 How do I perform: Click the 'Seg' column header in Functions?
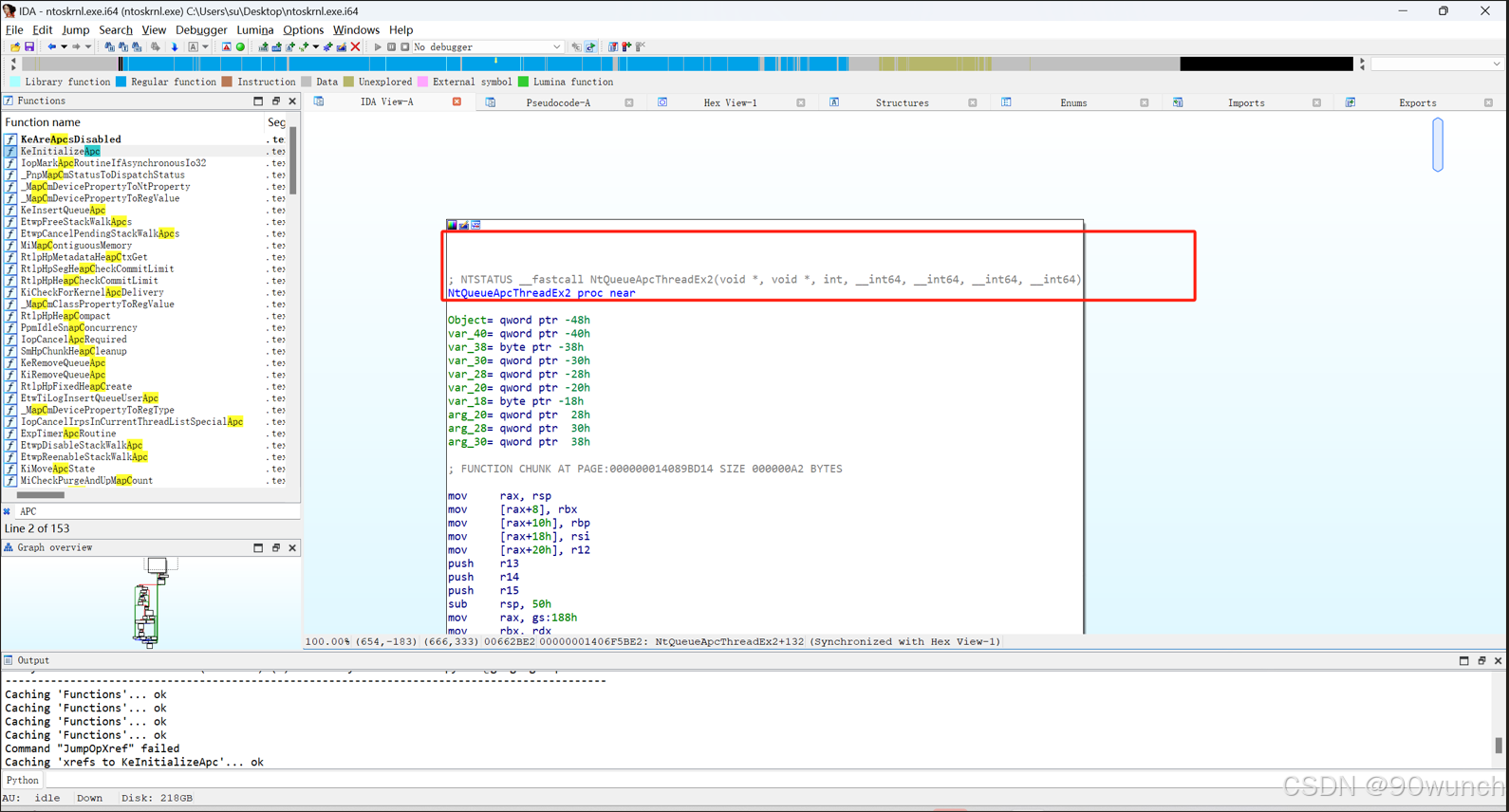point(276,122)
